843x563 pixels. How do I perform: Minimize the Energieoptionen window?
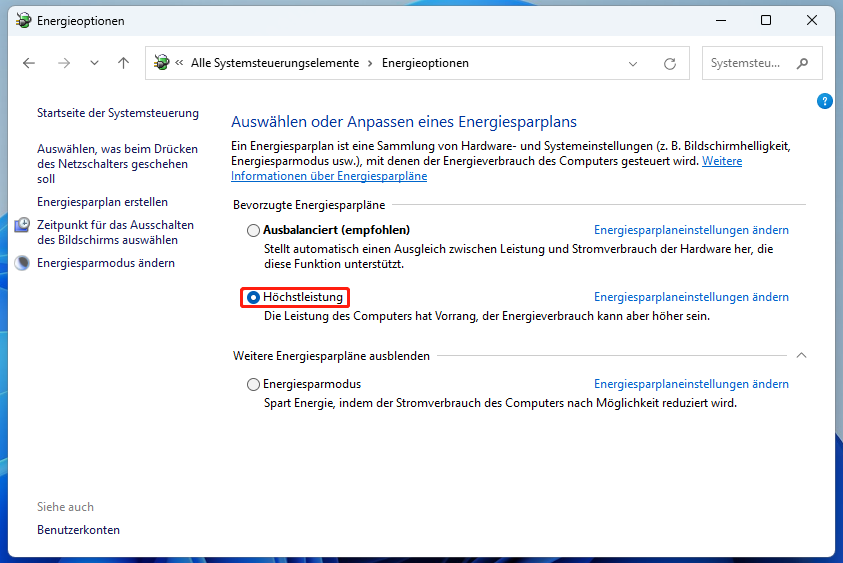721,20
